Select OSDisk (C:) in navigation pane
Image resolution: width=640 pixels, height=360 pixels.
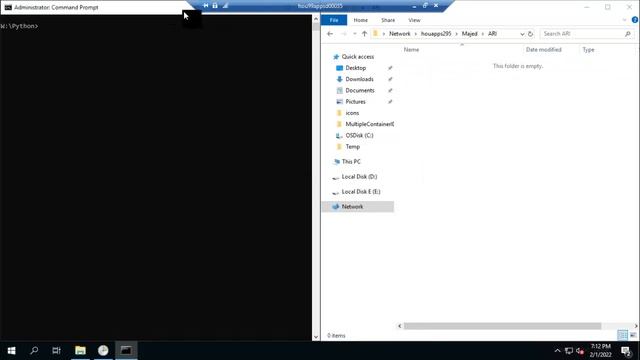(x=359, y=136)
